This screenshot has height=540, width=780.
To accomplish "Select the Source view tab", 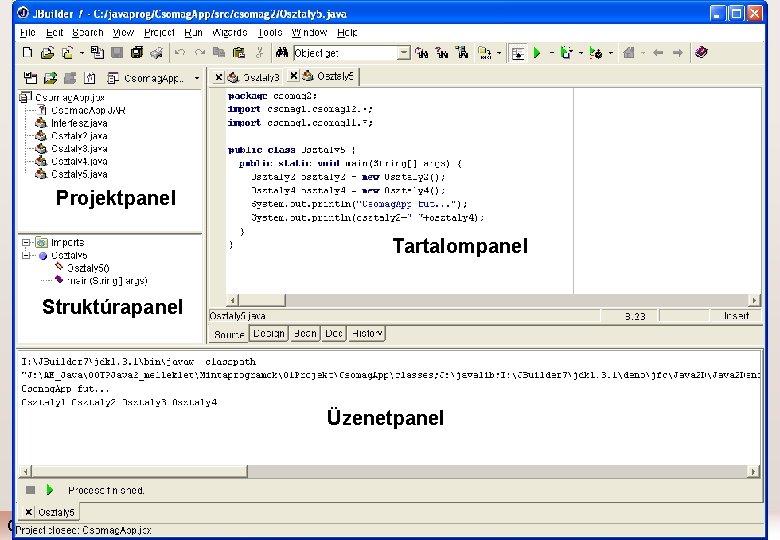I will tap(229, 334).
